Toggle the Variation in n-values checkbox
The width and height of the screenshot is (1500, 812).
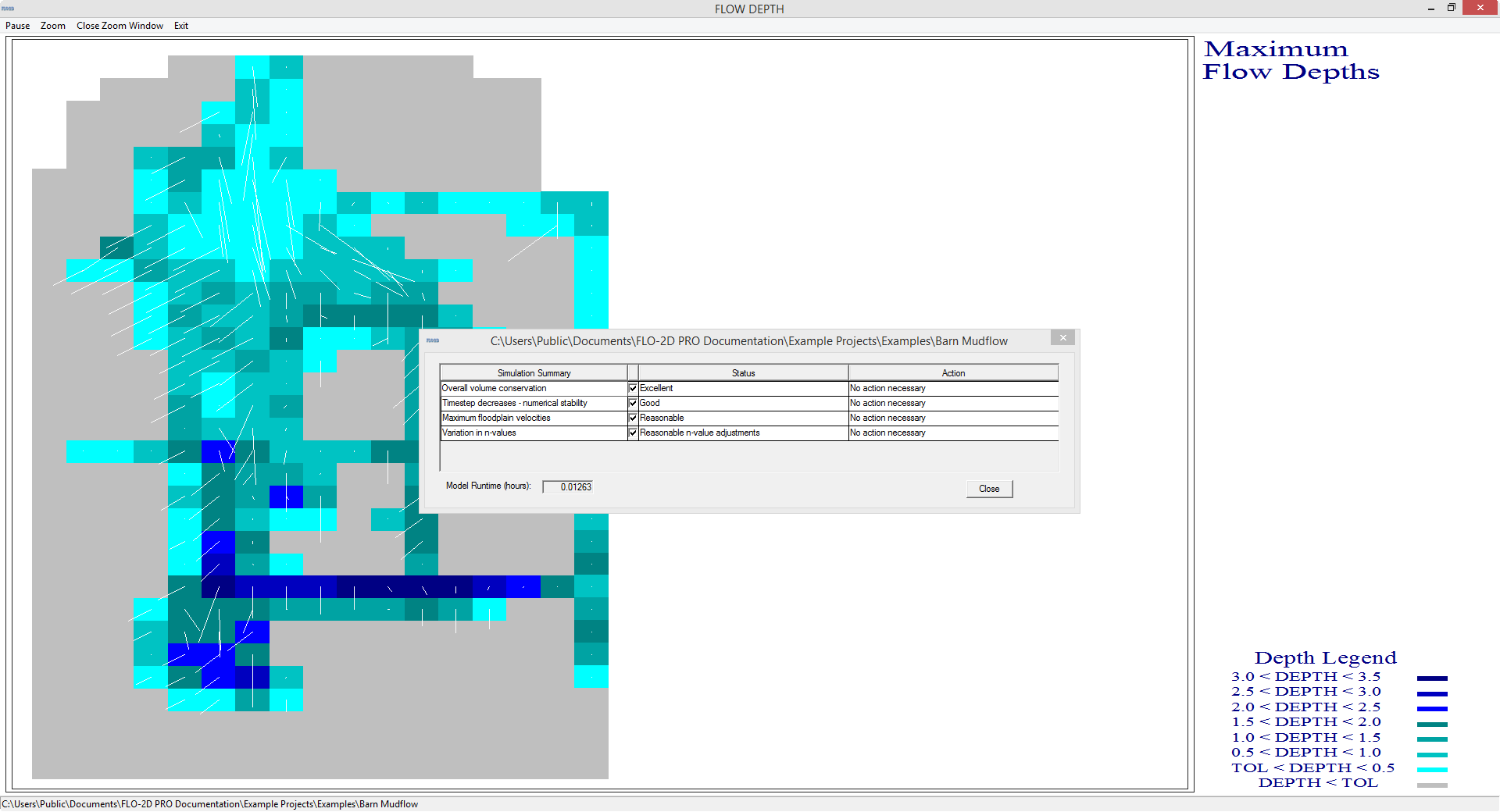(x=633, y=433)
